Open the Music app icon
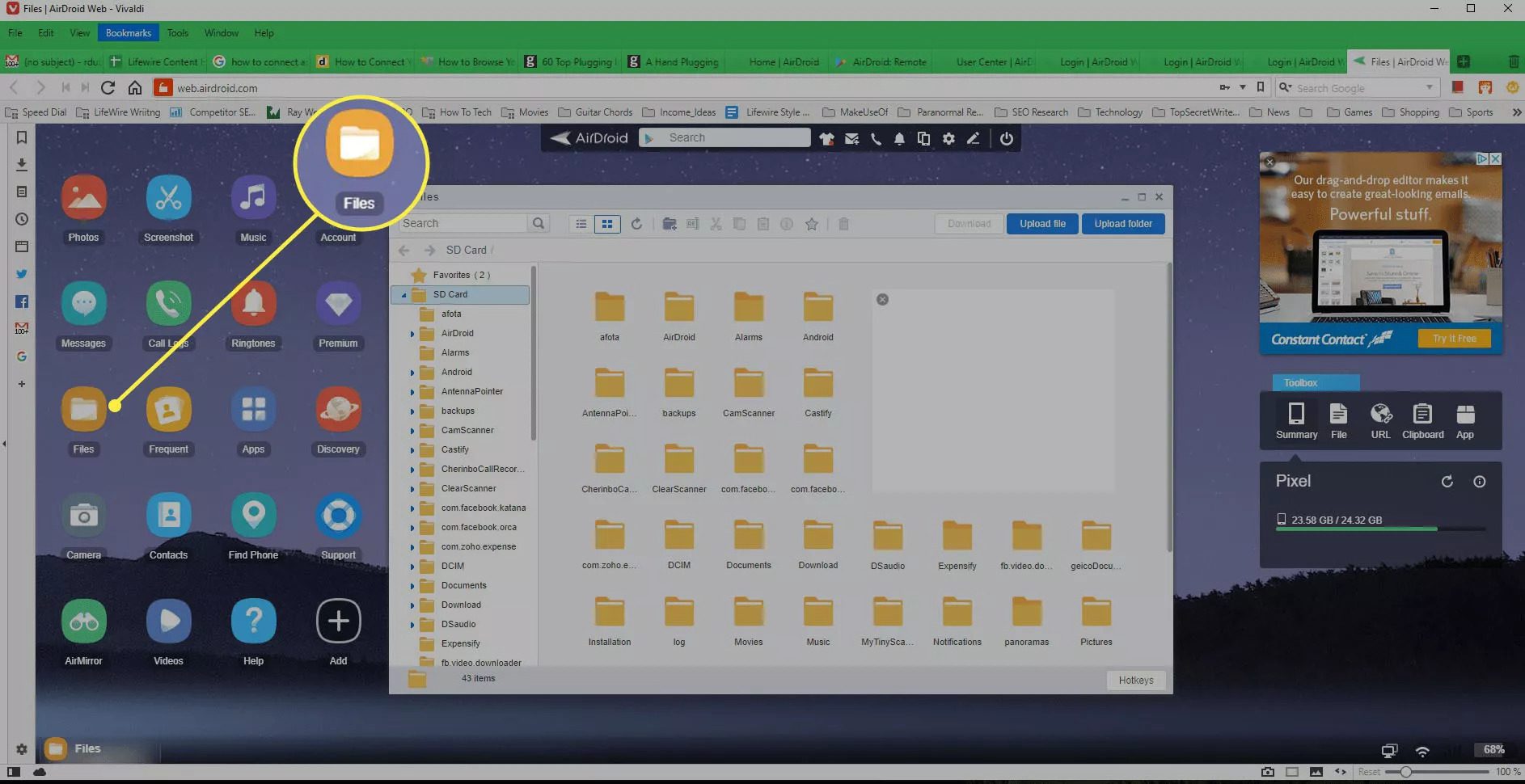Screen dimensions: 1525x784 pos(253,197)
